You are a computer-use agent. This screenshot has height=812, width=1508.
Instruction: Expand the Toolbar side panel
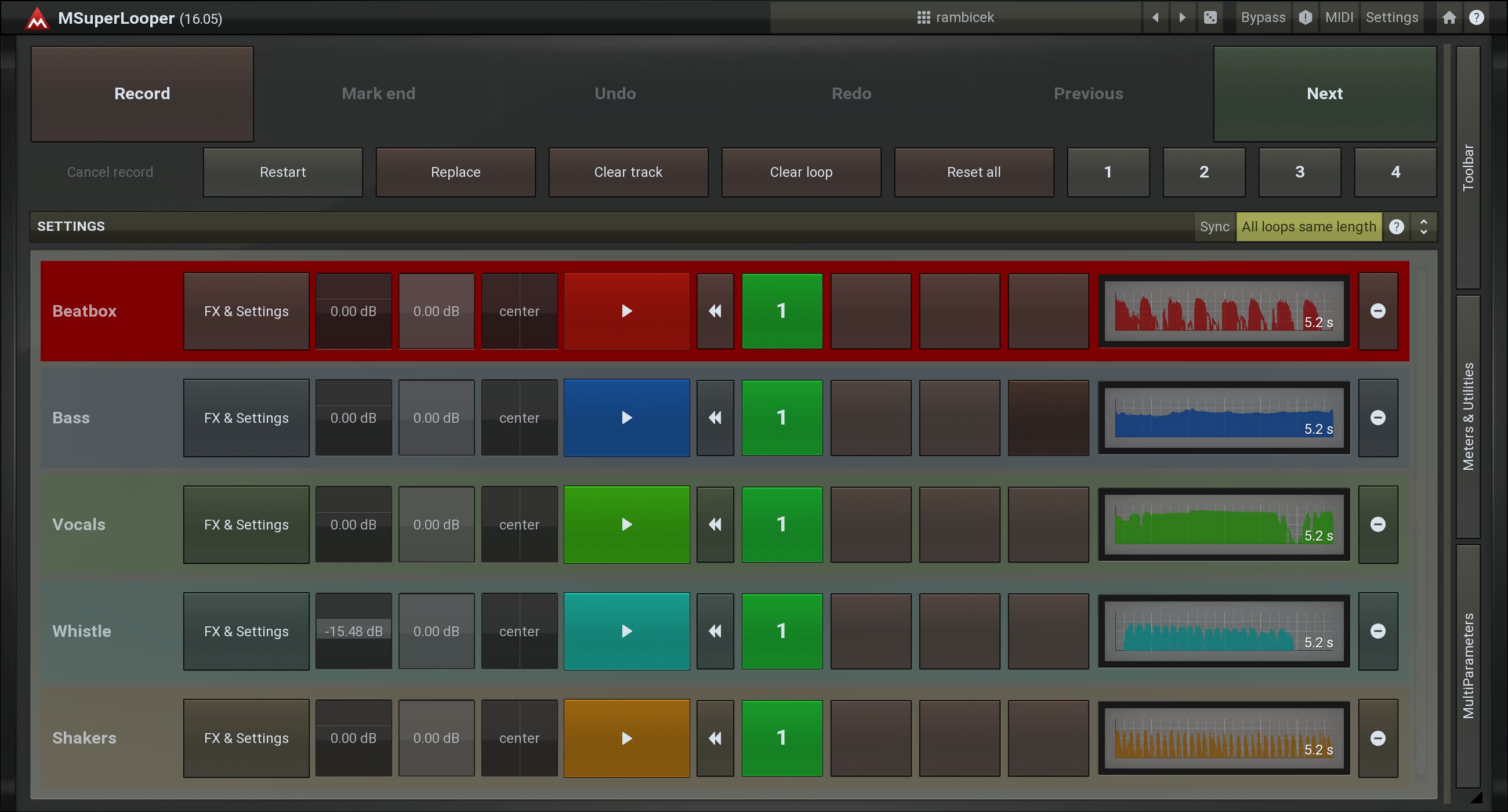point(1467,168)
